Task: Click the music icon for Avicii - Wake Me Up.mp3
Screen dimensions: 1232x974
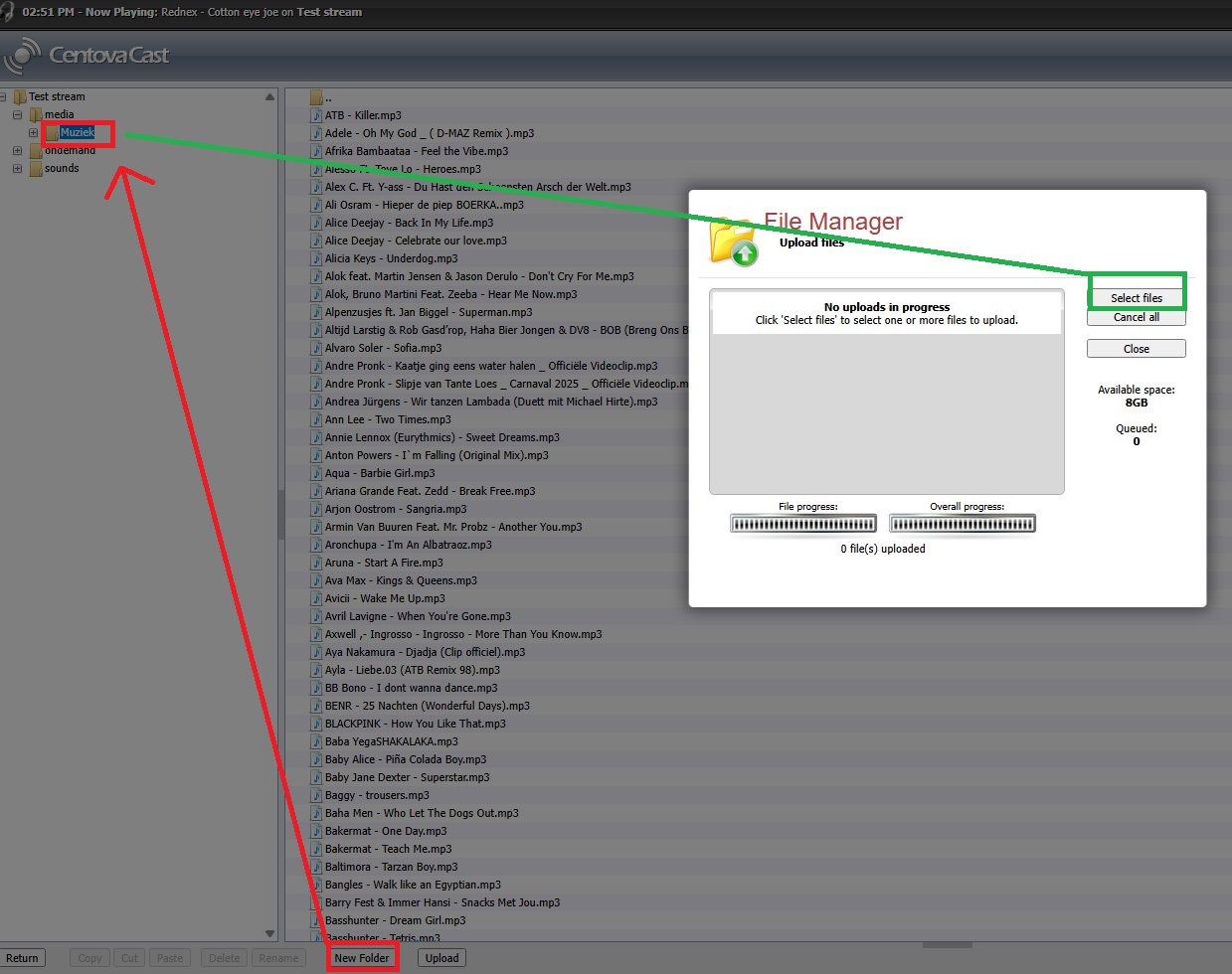Action: 316,598
